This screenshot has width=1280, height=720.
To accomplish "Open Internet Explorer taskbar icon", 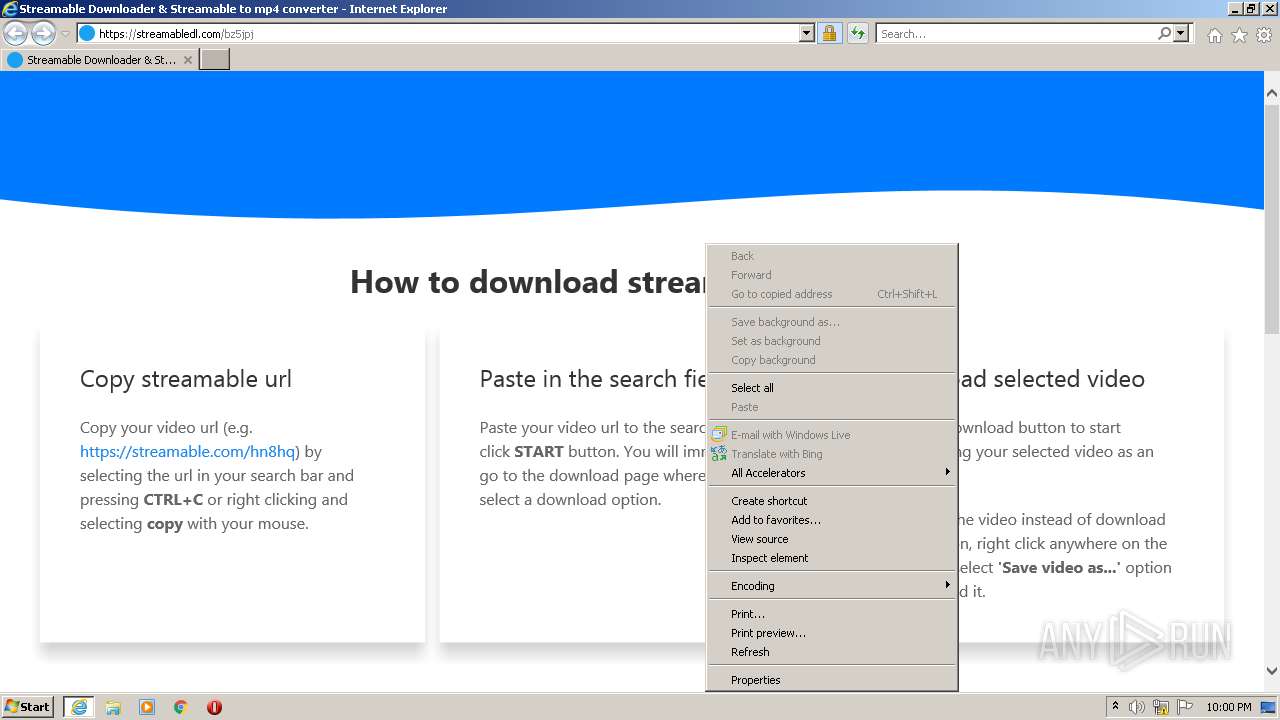I will point(79,707).
